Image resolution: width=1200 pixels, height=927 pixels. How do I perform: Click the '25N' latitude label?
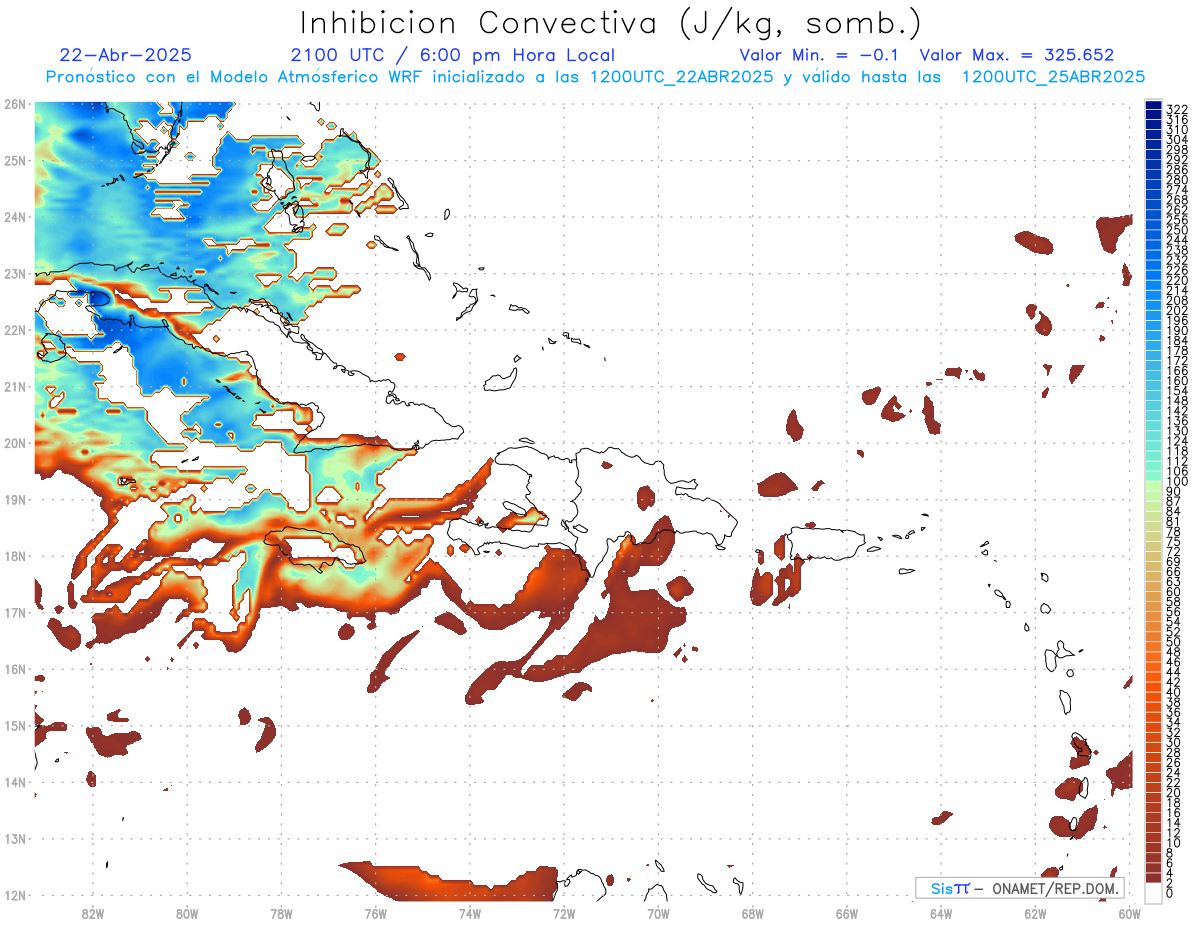(15, 160)
